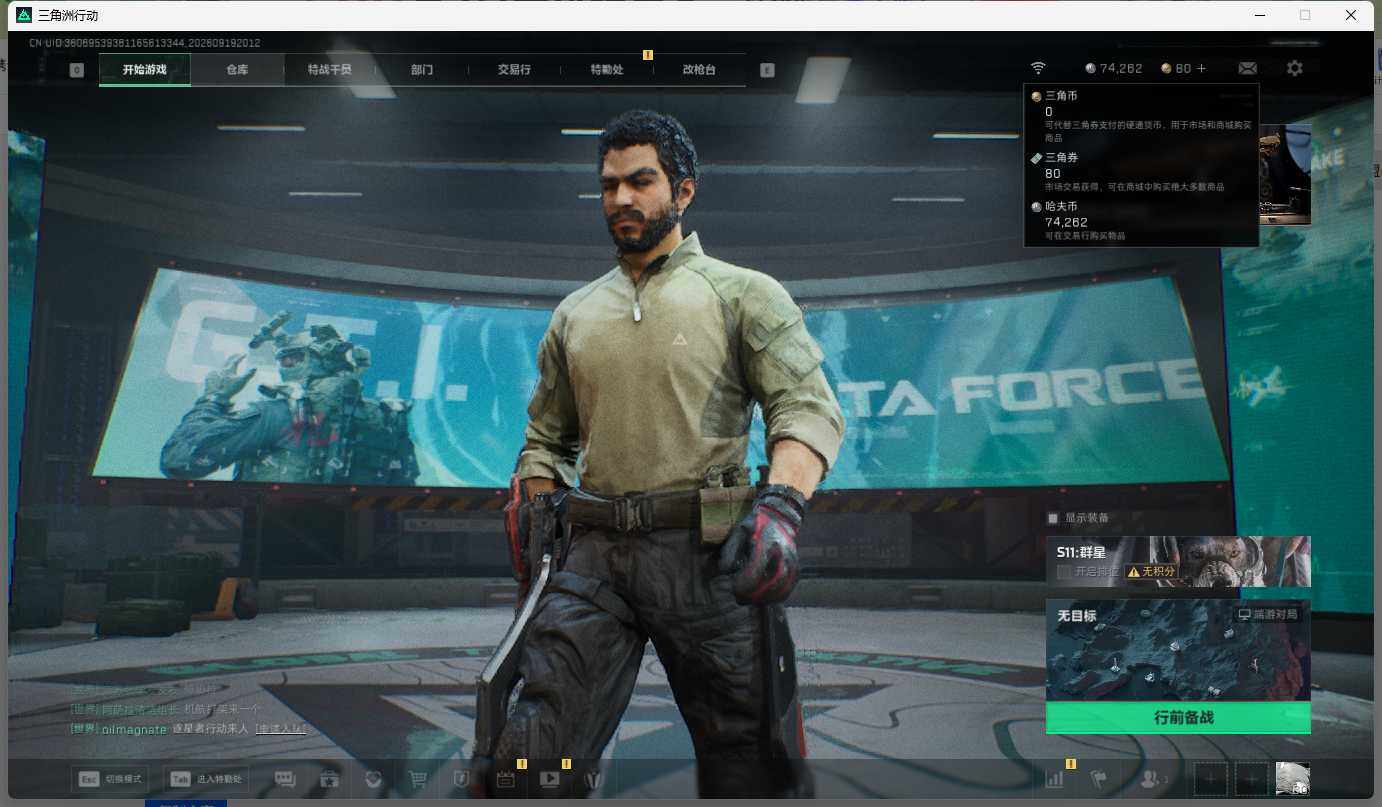The image size is (1382, 807).
Task: Open the video playback icon in bottom bar
Action: click(x=549, y=779)
